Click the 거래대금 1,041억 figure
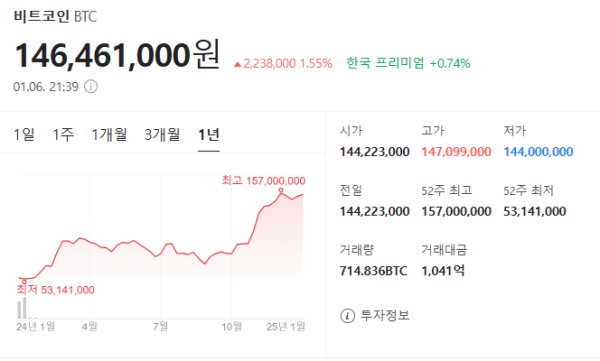 pos(443,271)
